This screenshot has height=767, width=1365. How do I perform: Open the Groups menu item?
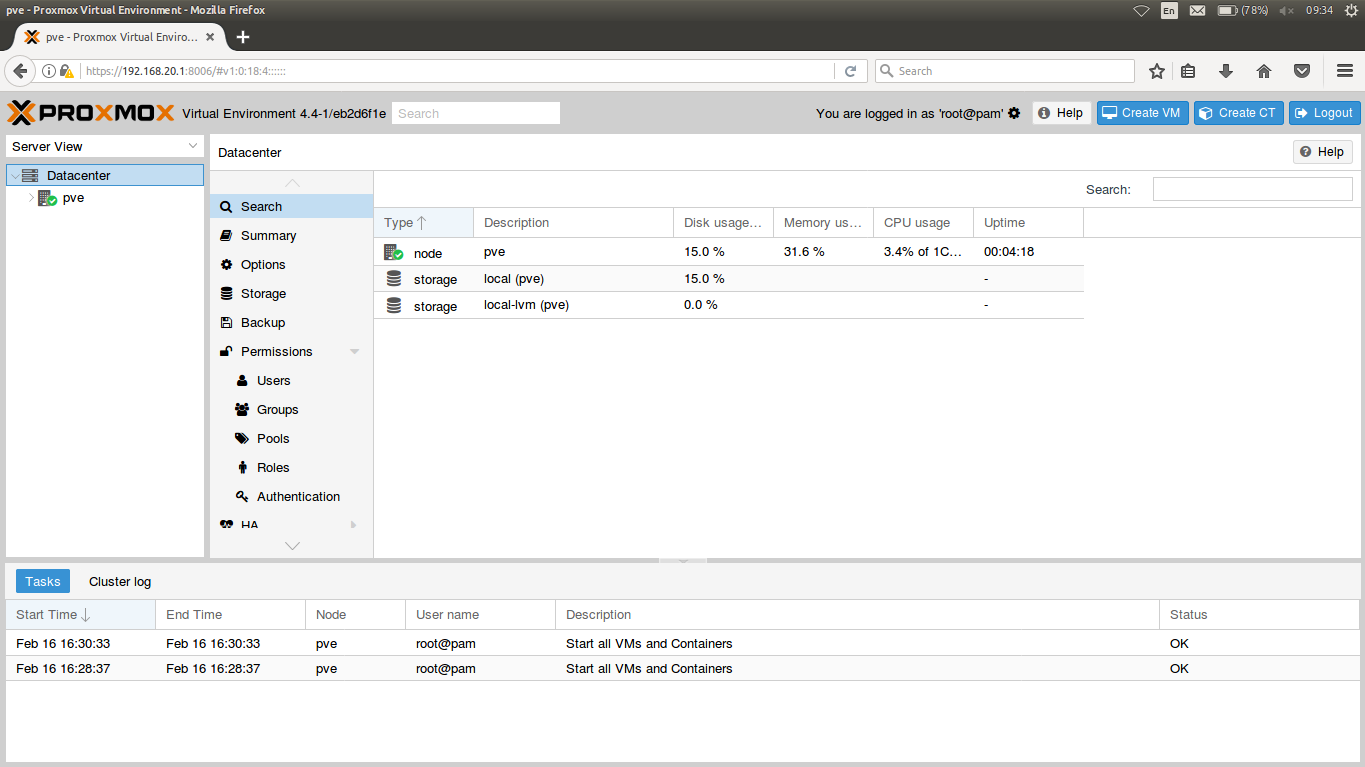click(291, 409)
